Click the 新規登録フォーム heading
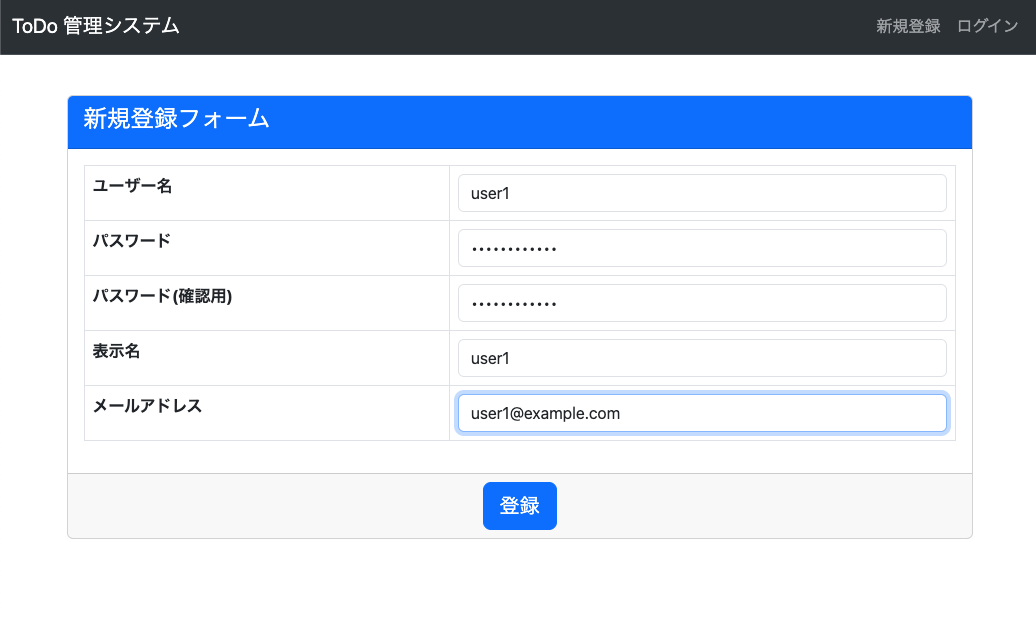 coord(176,119)
